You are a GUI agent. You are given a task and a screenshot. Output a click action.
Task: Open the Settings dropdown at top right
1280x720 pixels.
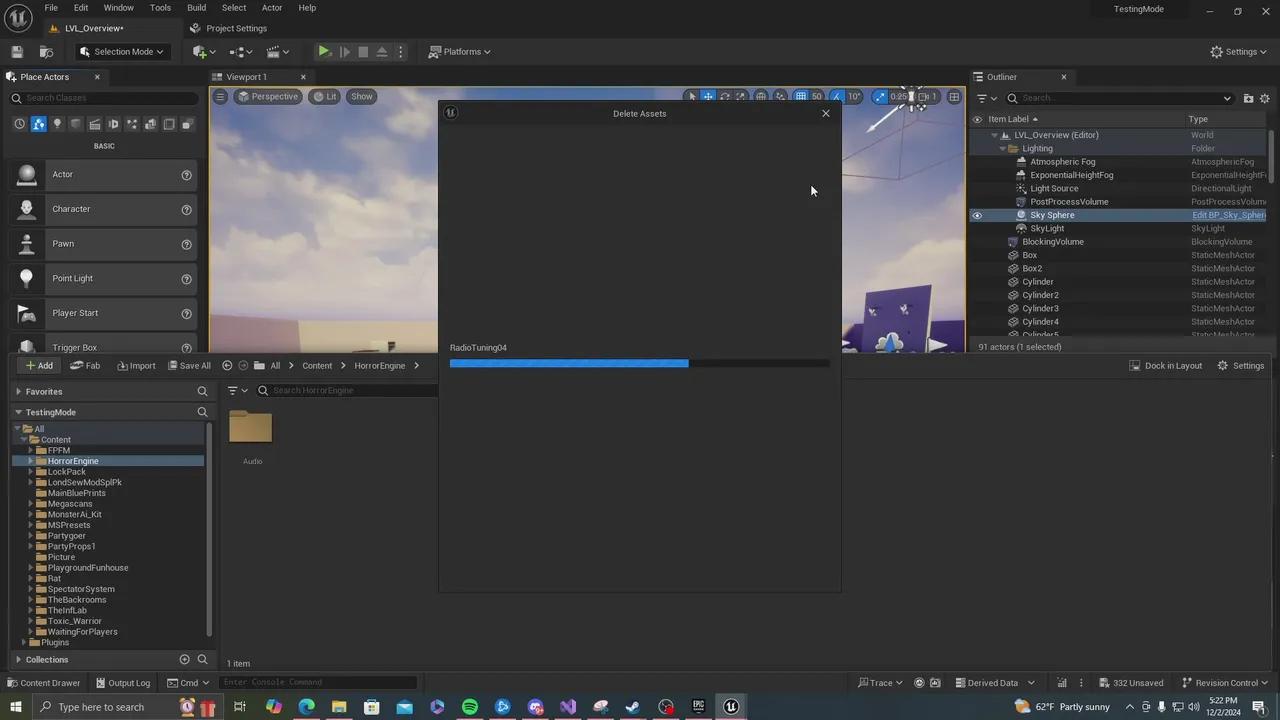(x=1238, y=52)
